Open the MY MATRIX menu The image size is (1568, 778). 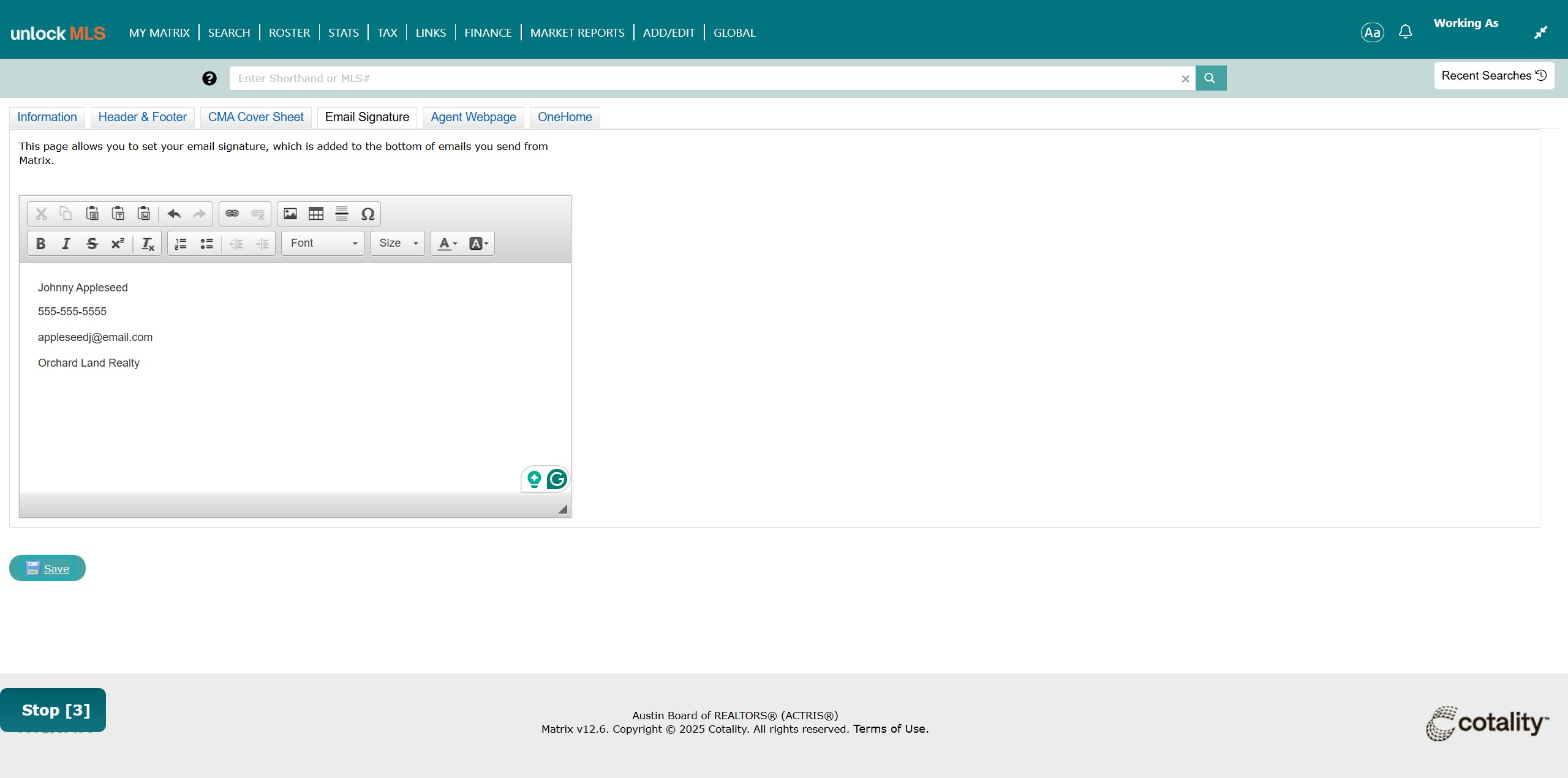point(159,32)
